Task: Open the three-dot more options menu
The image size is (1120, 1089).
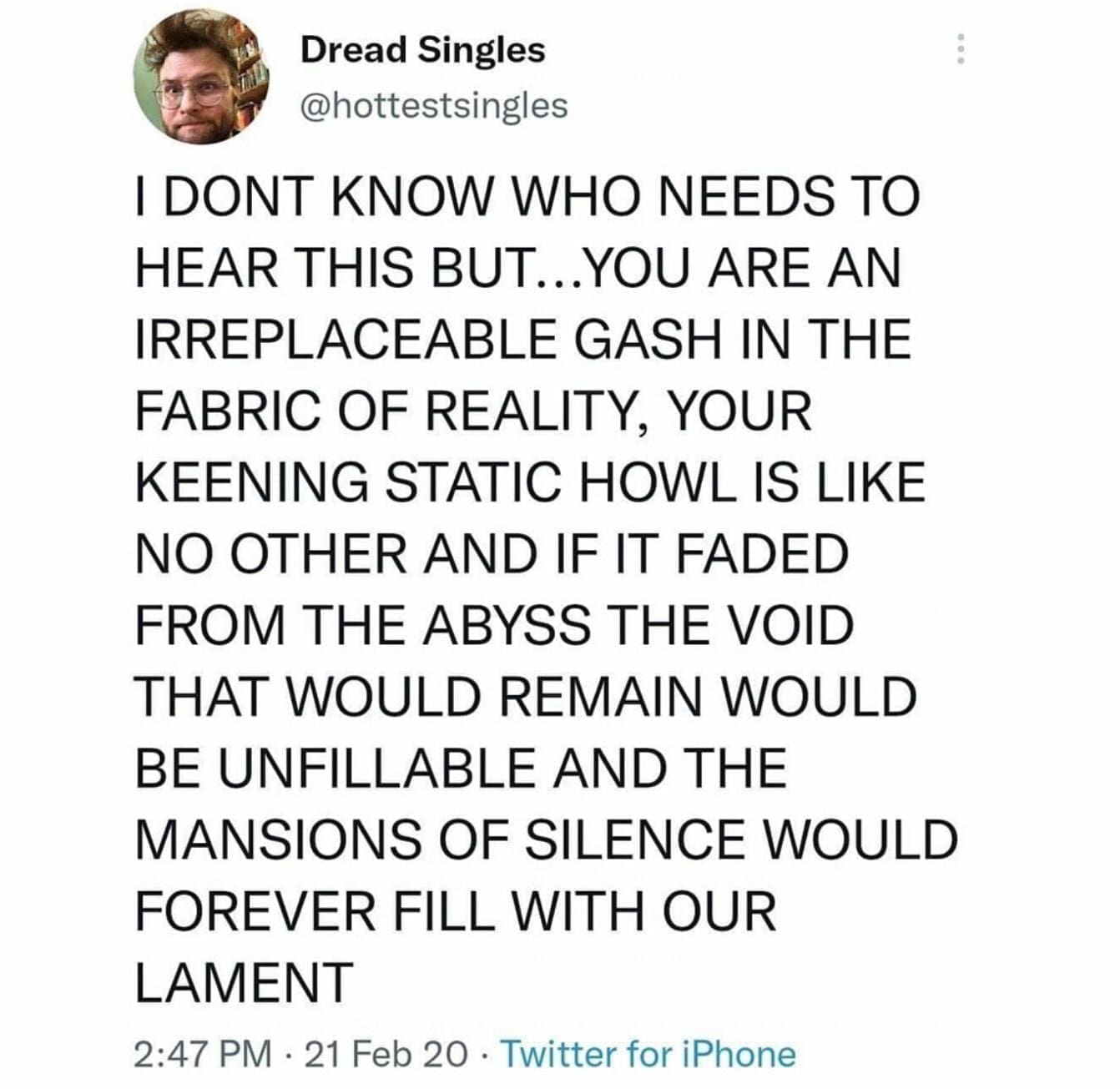Action: pyautogui.click(x=961, y=49)
